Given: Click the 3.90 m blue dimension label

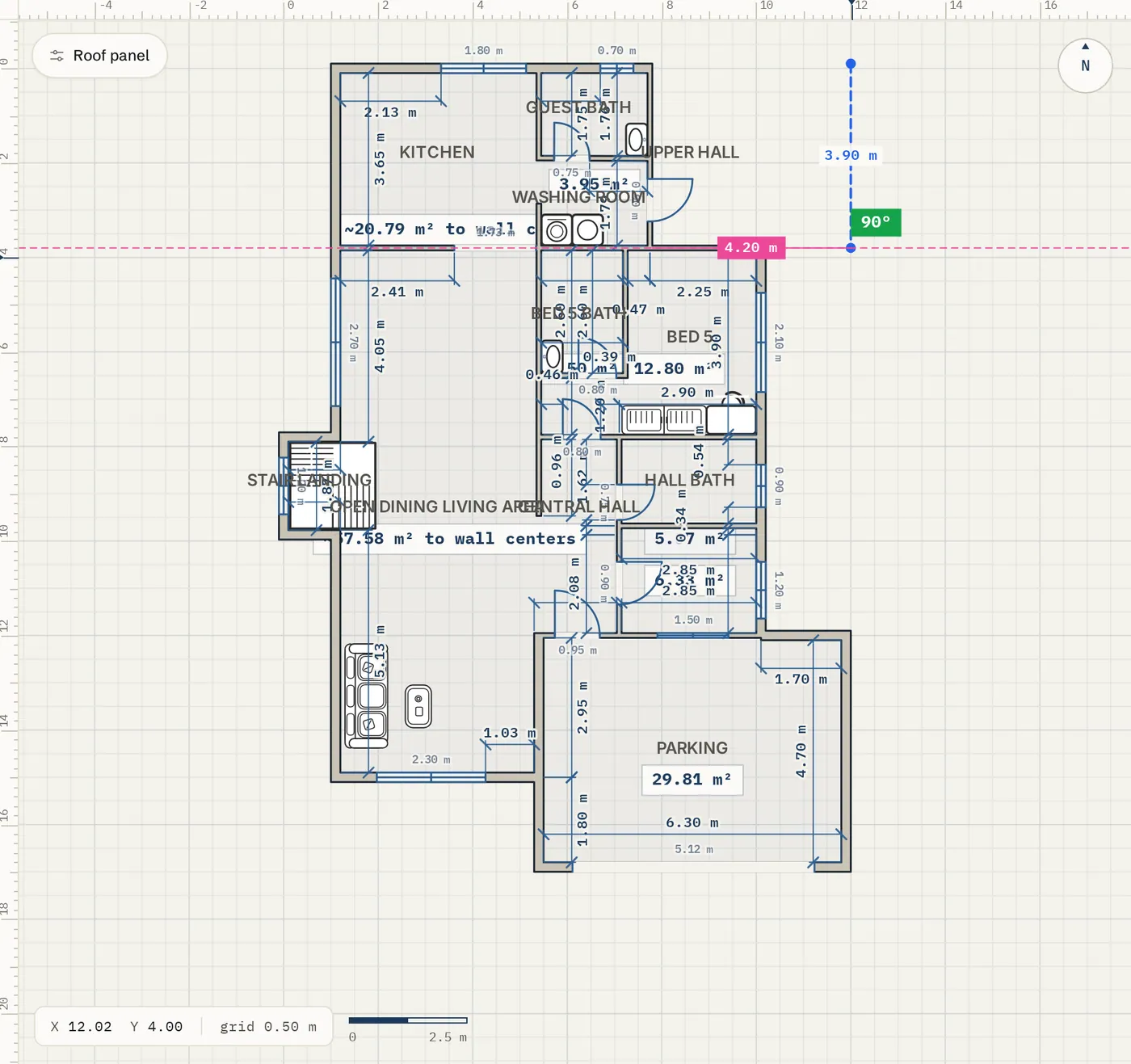Looking at the screenshot, I should 851,155.
